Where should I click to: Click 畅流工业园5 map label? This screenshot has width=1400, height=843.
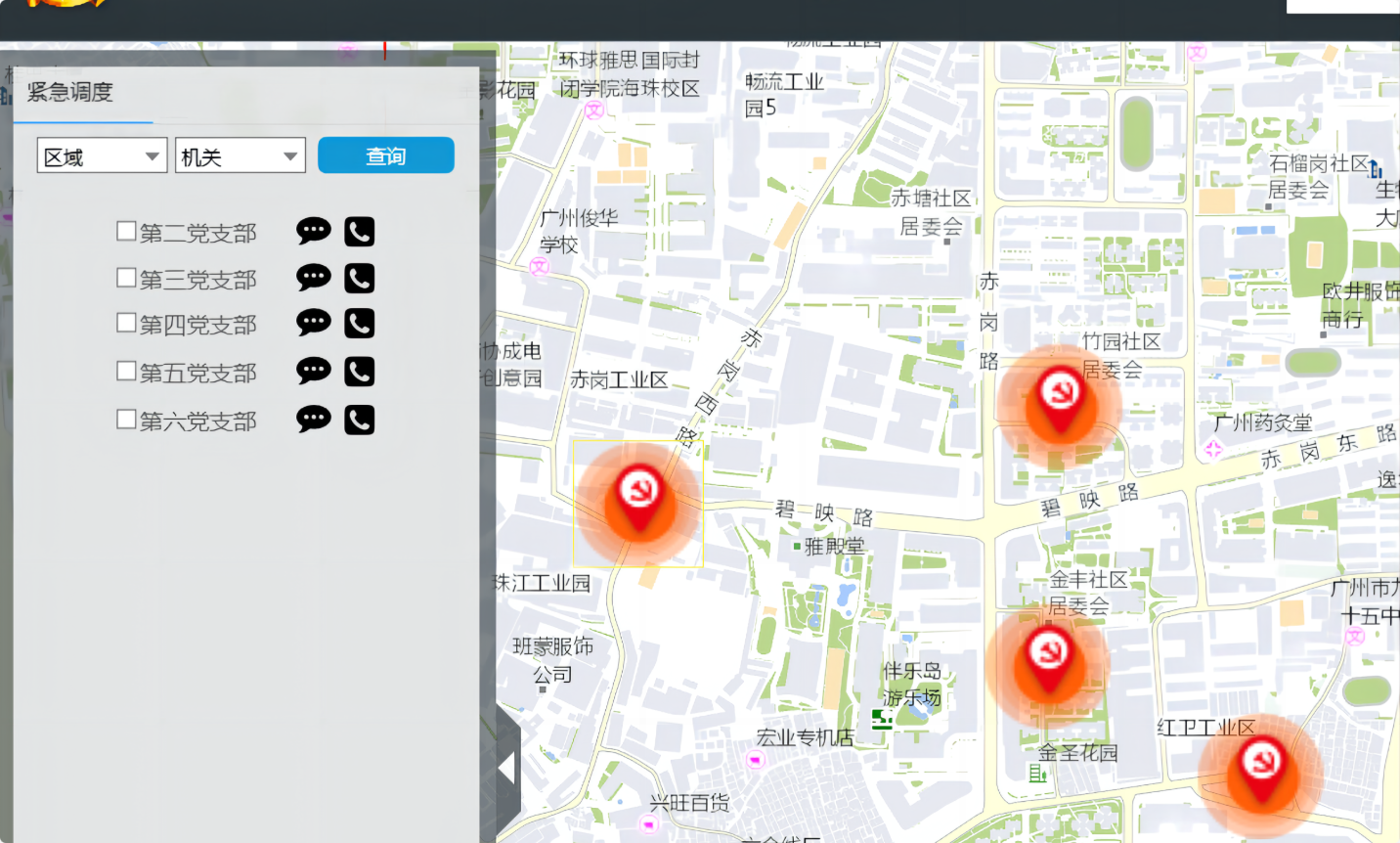[784, 95]
